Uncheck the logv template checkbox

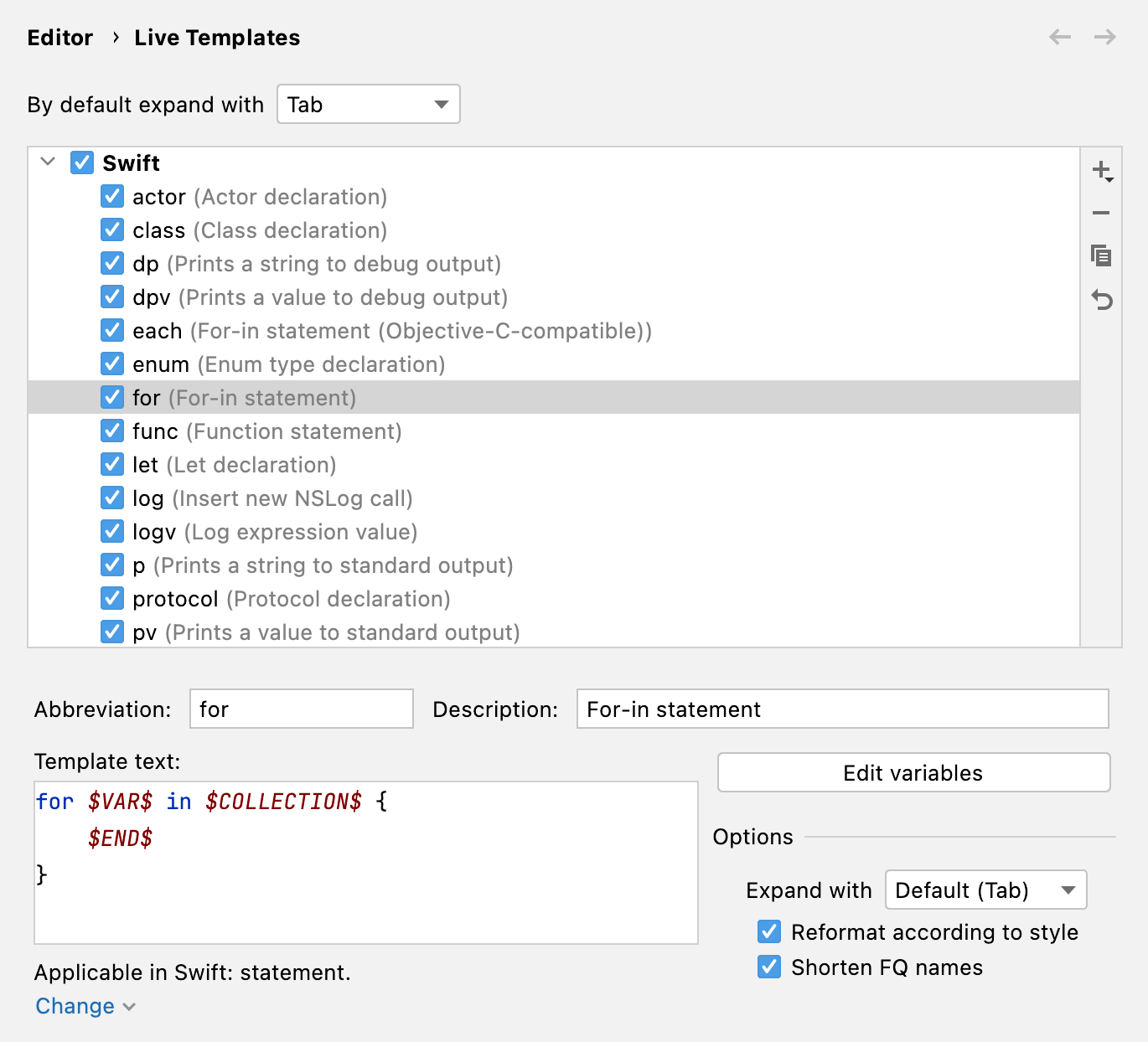click(112, 531)
